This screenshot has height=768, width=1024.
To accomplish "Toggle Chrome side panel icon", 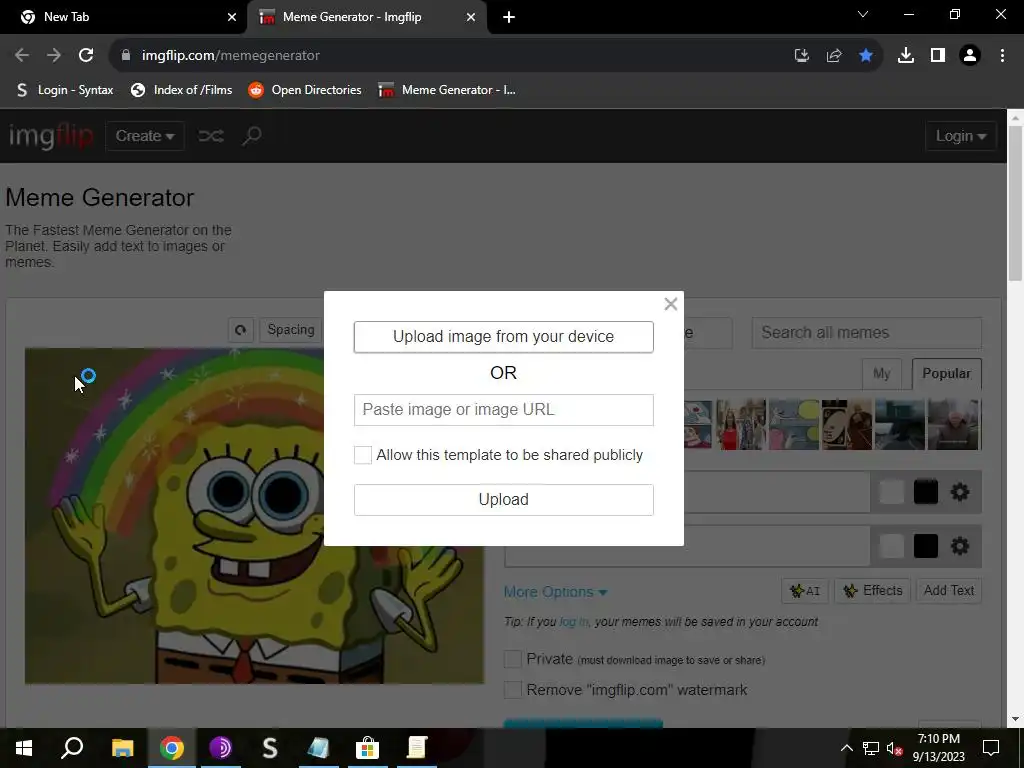I will click(938, 56).
